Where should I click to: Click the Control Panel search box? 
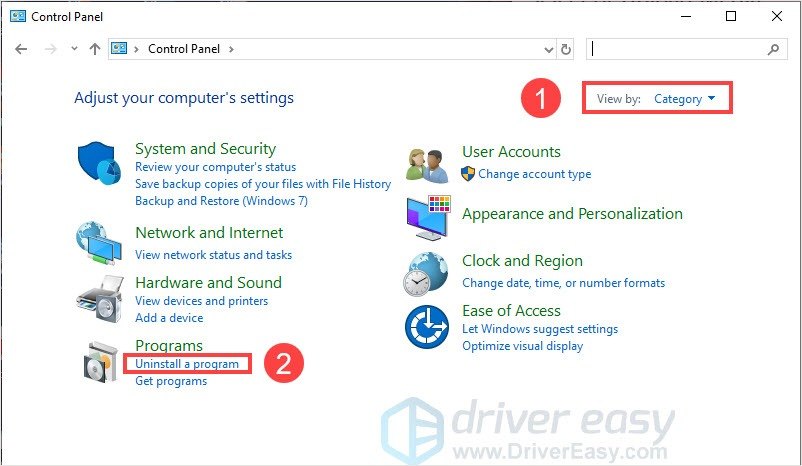pyautogui.click(x=675, y=49)
